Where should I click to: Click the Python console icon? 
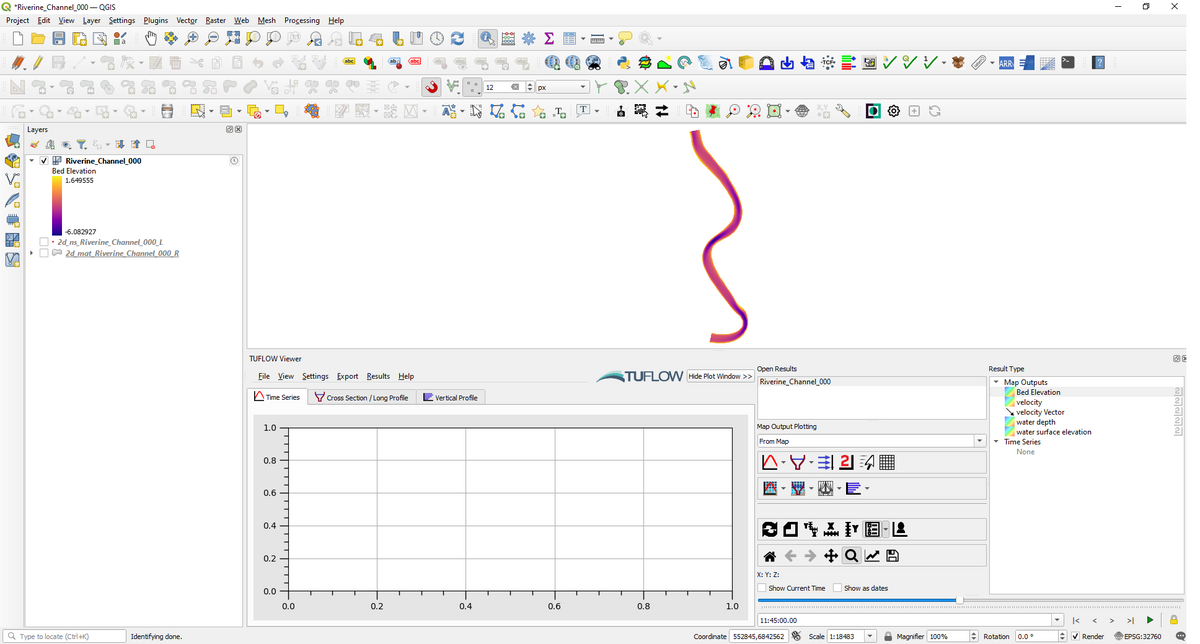click(x=622, y=63)
